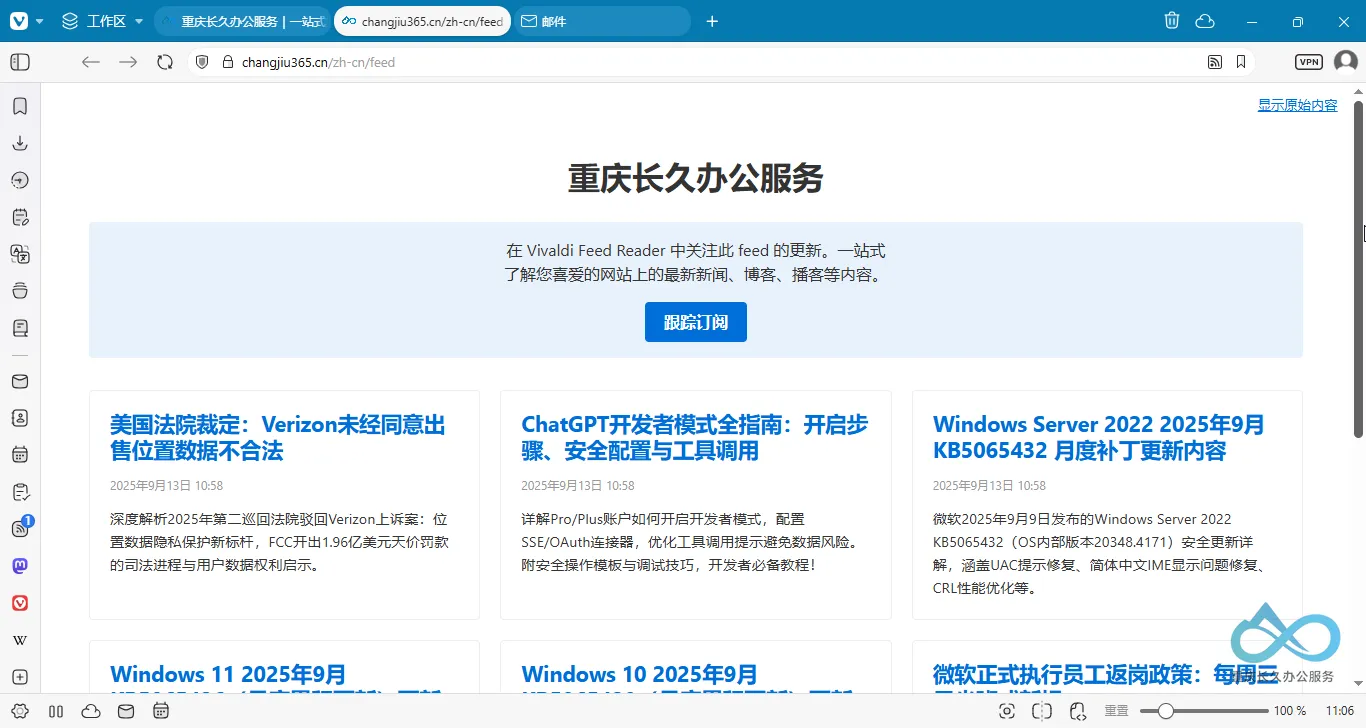Open closed tabs trash can

click(x=1172, y=21)
